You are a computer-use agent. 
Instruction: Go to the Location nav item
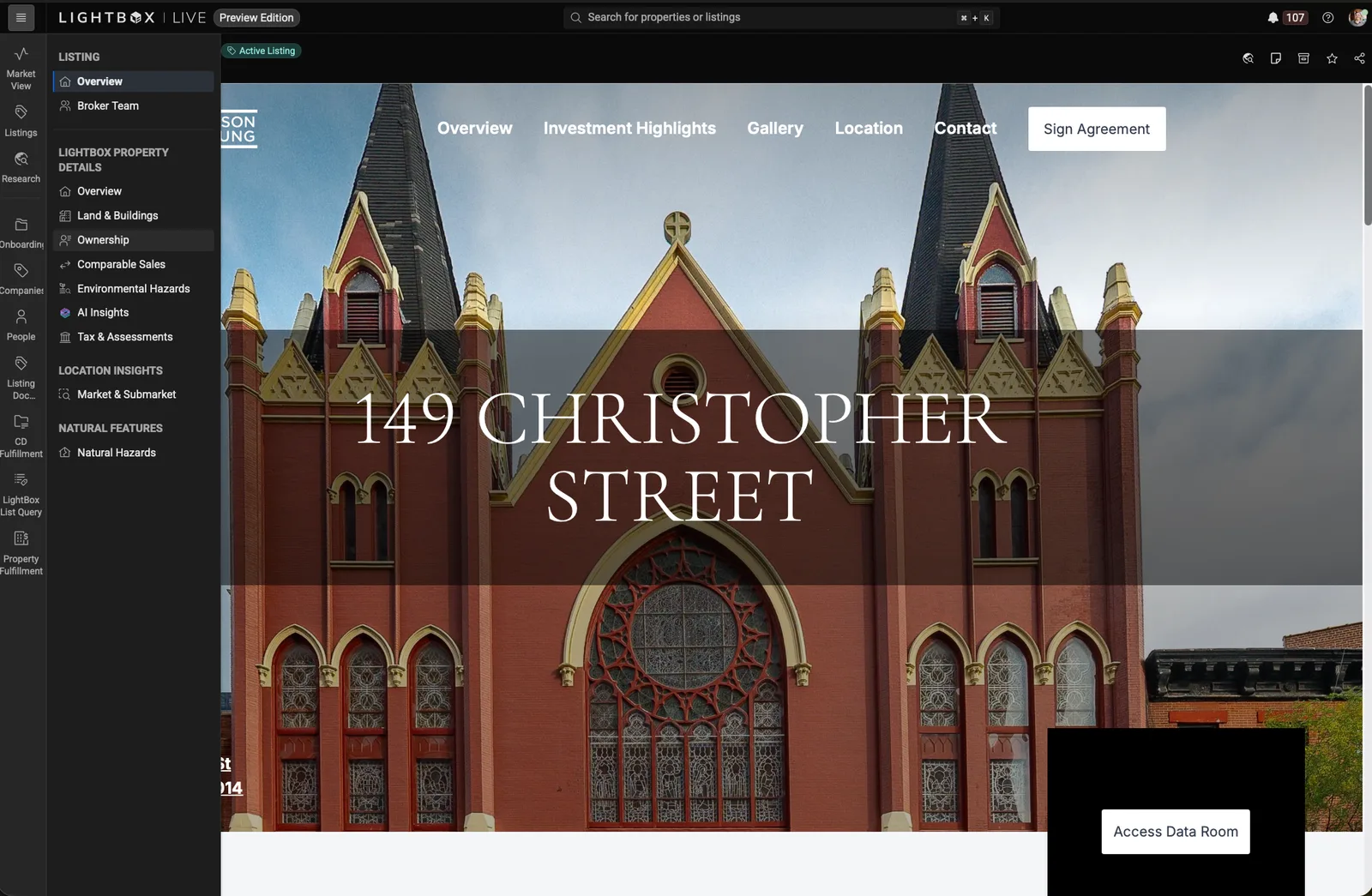tap(869, 128)
